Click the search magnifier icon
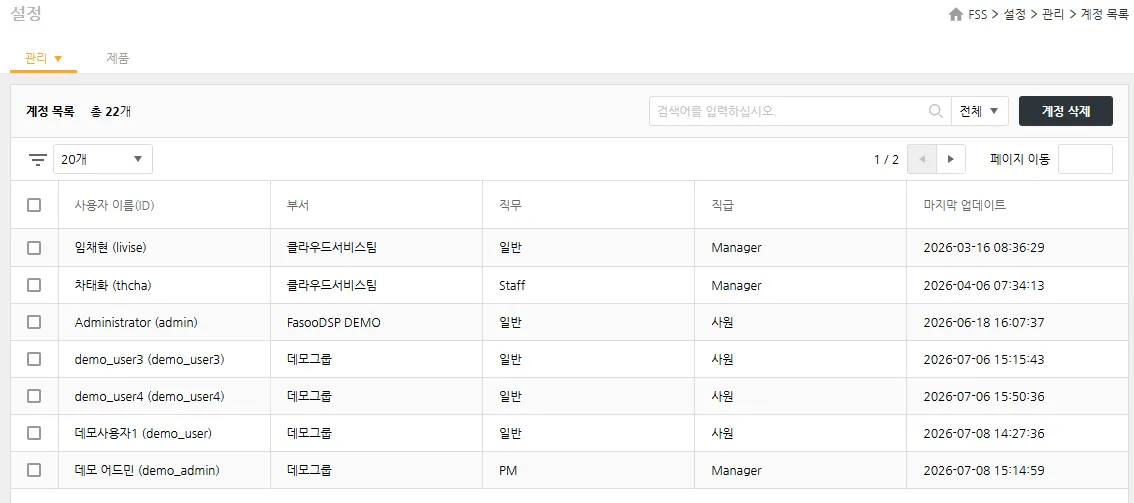1134x503 pixels. point(935,111)
